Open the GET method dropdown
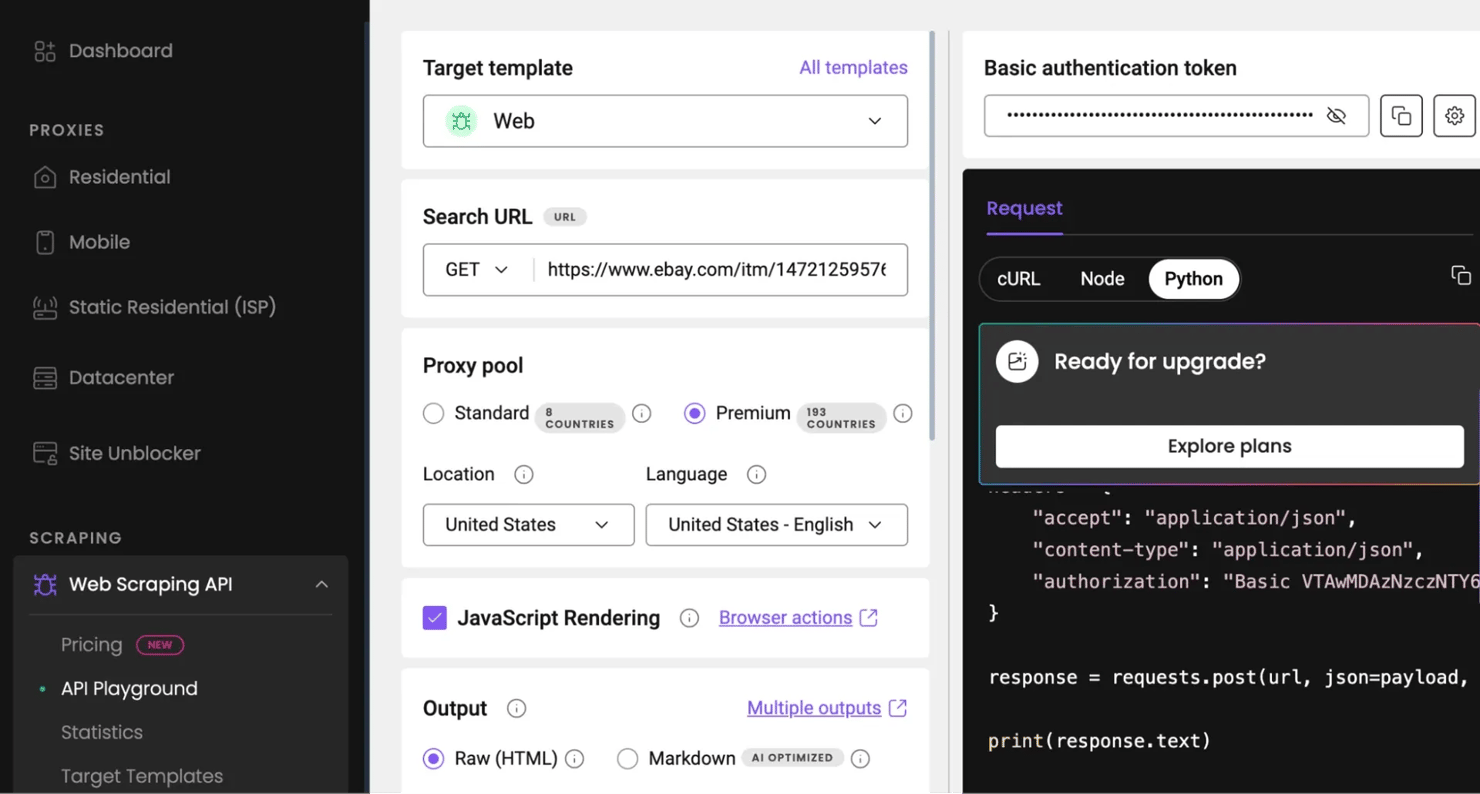The height and width of the screenshot is (794, 1480). 477,270
